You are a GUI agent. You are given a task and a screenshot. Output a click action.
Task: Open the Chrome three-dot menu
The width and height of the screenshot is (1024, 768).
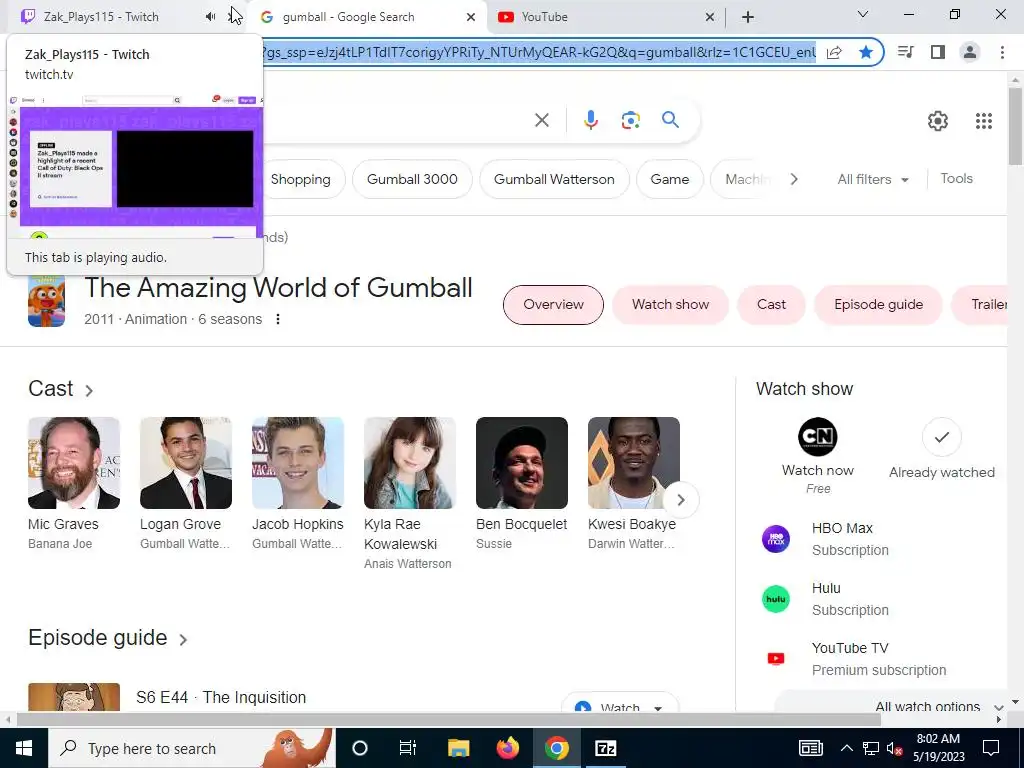(1002, 52)
